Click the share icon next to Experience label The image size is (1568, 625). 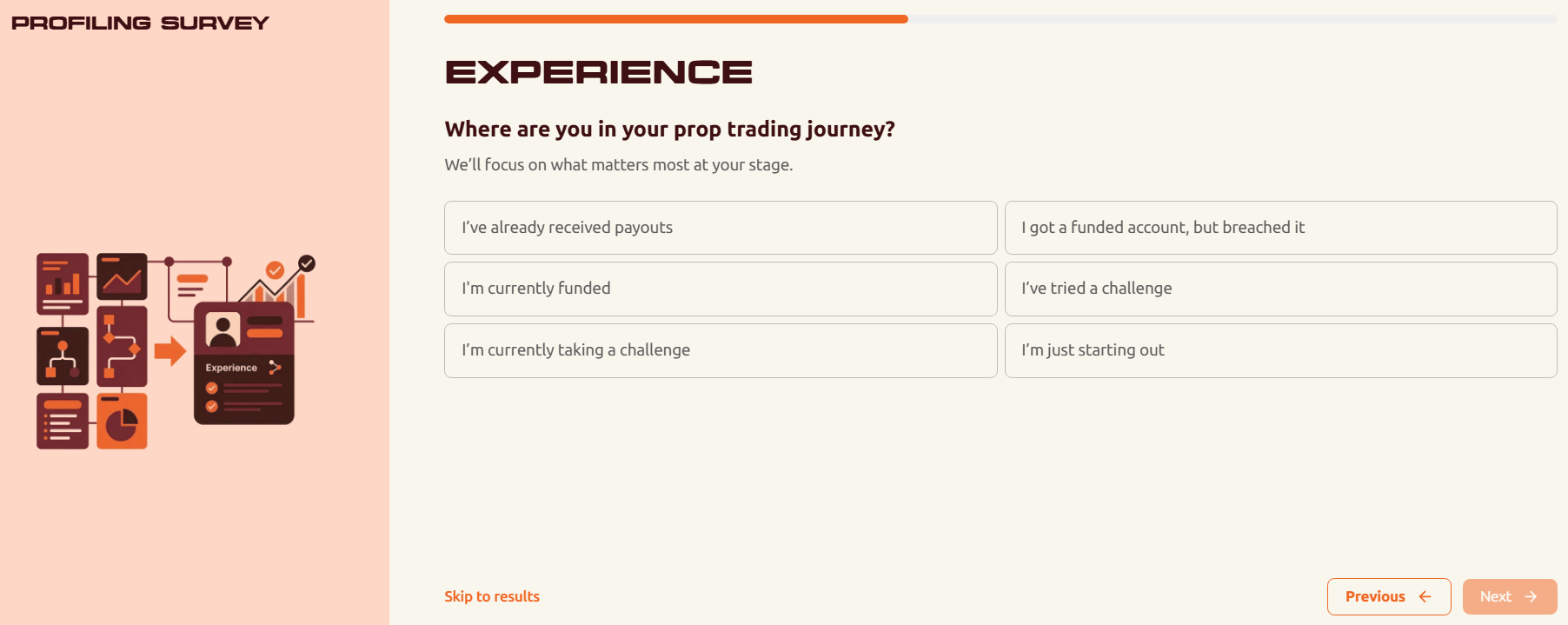[274, 366]
